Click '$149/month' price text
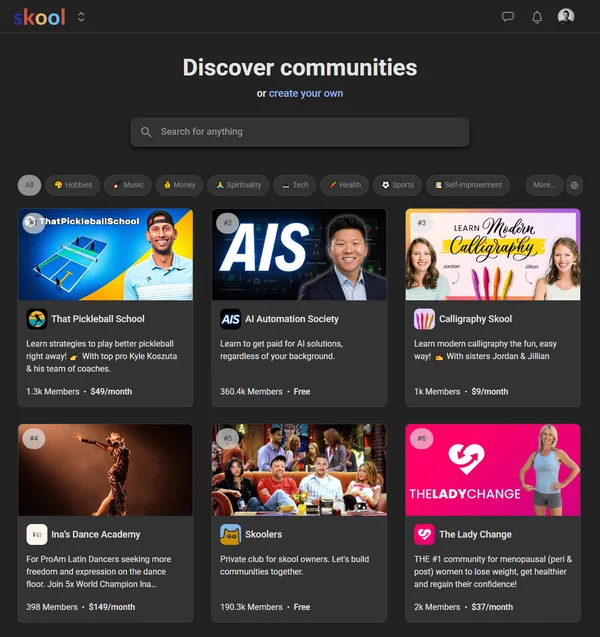 (x=112, y=607)
